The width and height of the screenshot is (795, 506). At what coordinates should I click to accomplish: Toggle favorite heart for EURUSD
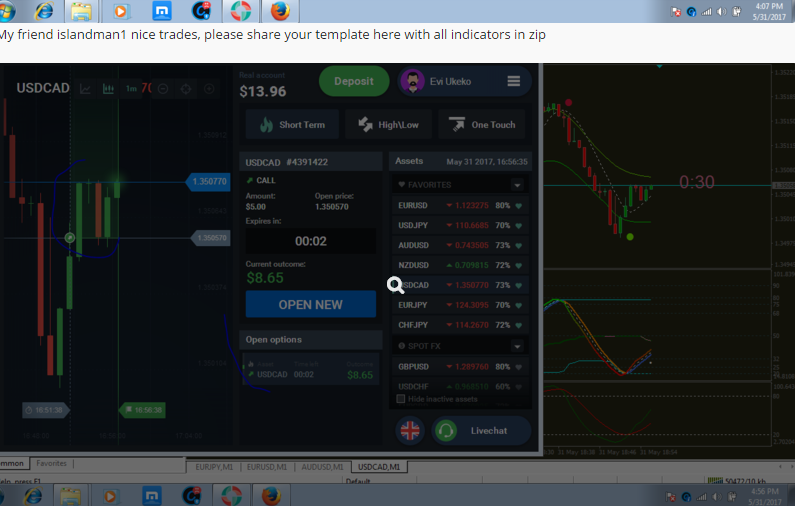click(x=519, y=206)
